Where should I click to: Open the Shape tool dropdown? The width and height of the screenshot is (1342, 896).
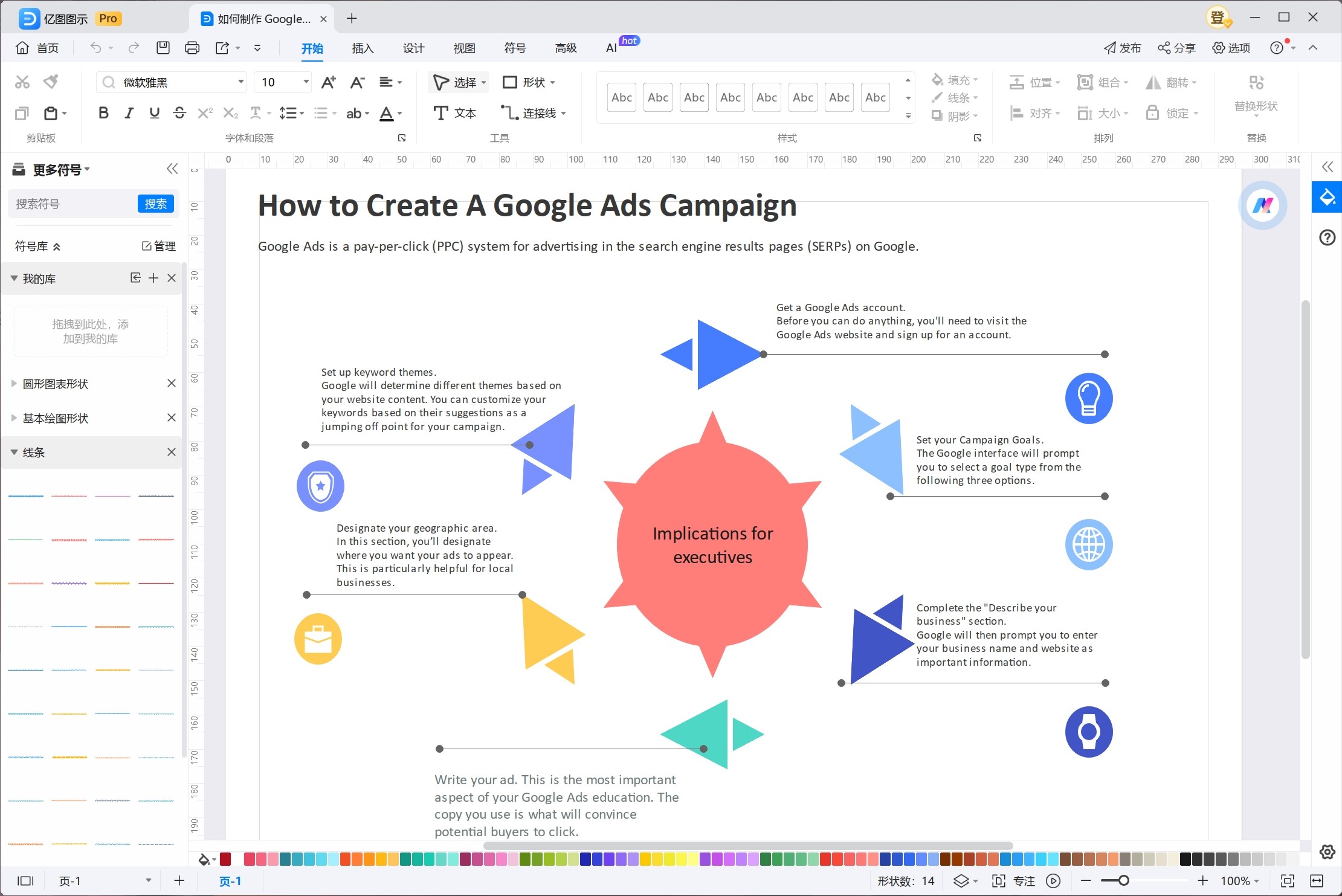coord(552,82)
